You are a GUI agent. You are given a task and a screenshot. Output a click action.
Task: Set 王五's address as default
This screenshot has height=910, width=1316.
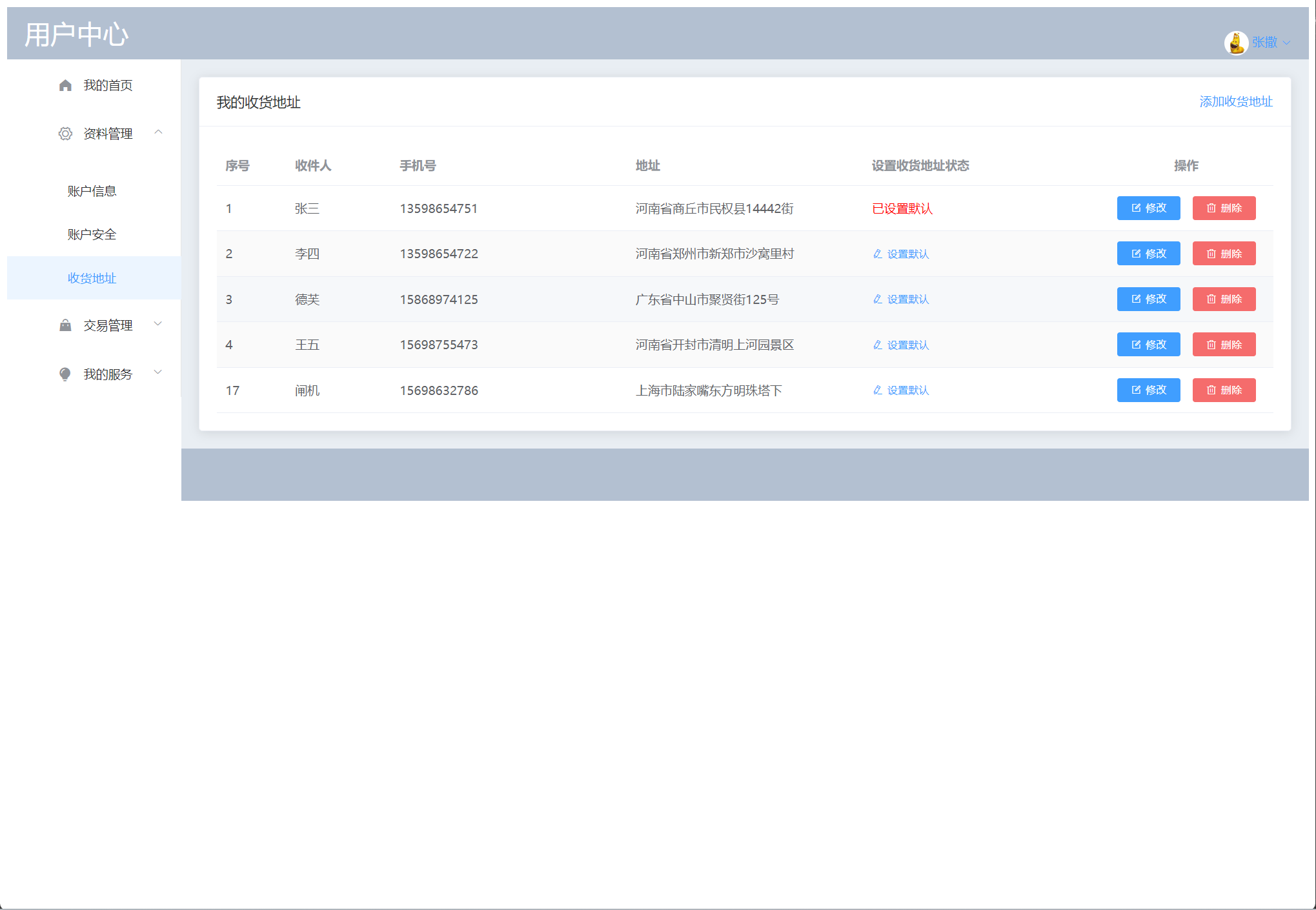[907, 345]
